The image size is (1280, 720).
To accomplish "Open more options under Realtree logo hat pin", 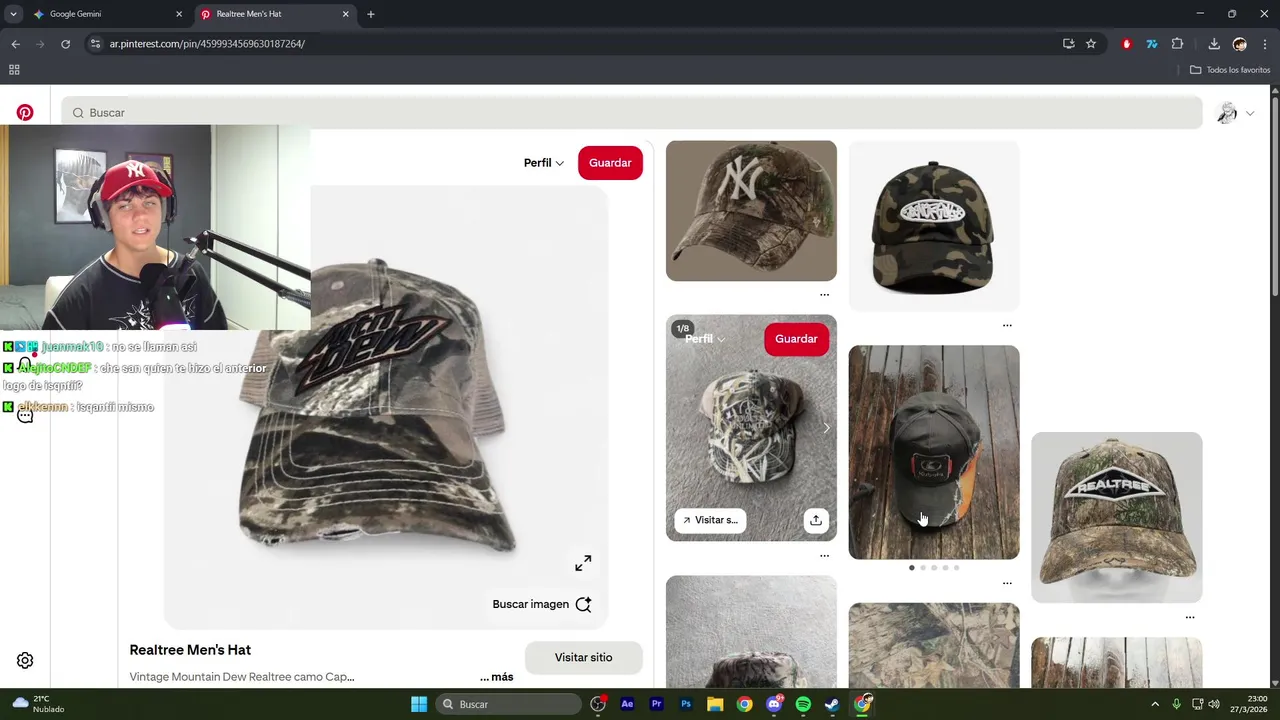I will pyautogui.click(x=1190, y=617).
